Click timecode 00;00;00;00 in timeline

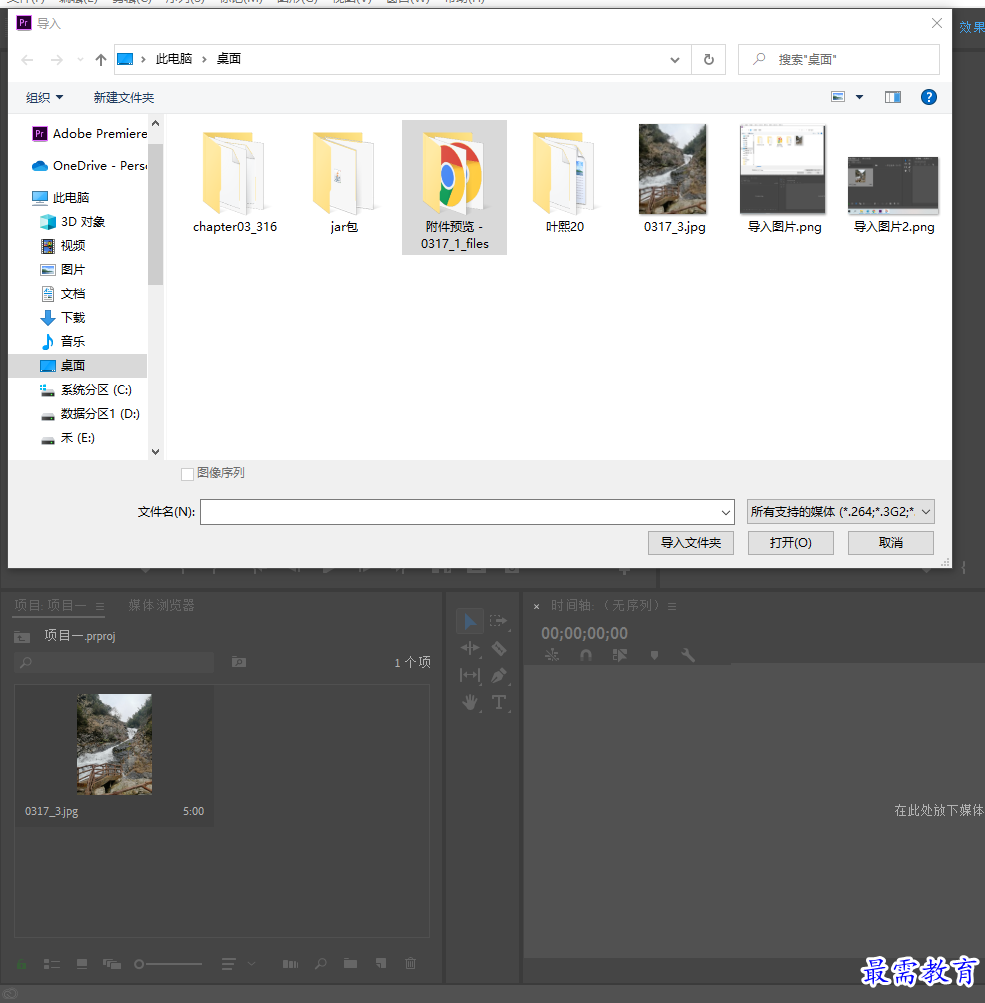click(x=584, y=633)
